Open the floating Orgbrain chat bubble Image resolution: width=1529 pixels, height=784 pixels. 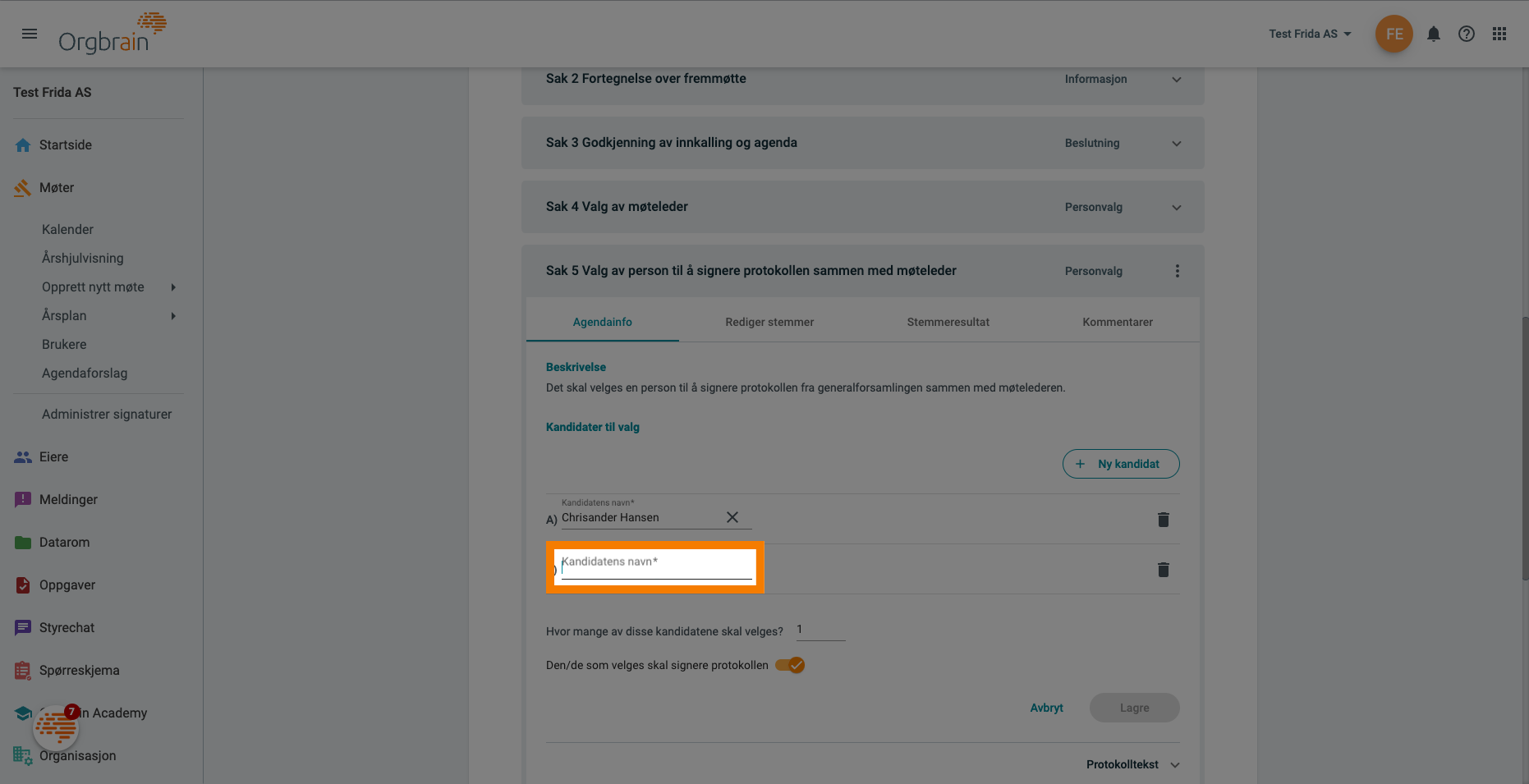coord(56,727)
